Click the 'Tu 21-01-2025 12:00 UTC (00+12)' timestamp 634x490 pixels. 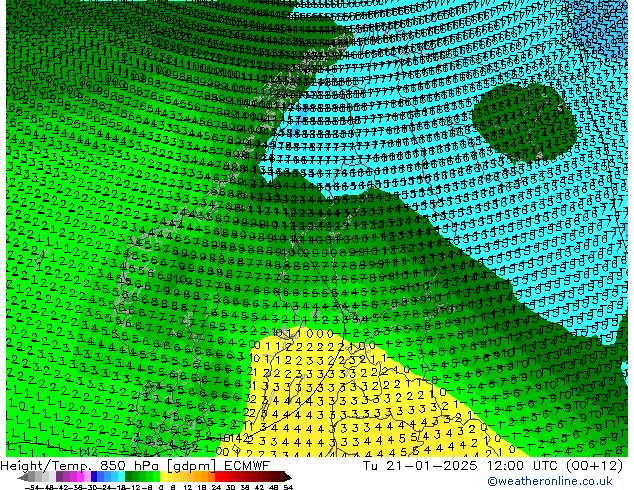pos(492,466)
